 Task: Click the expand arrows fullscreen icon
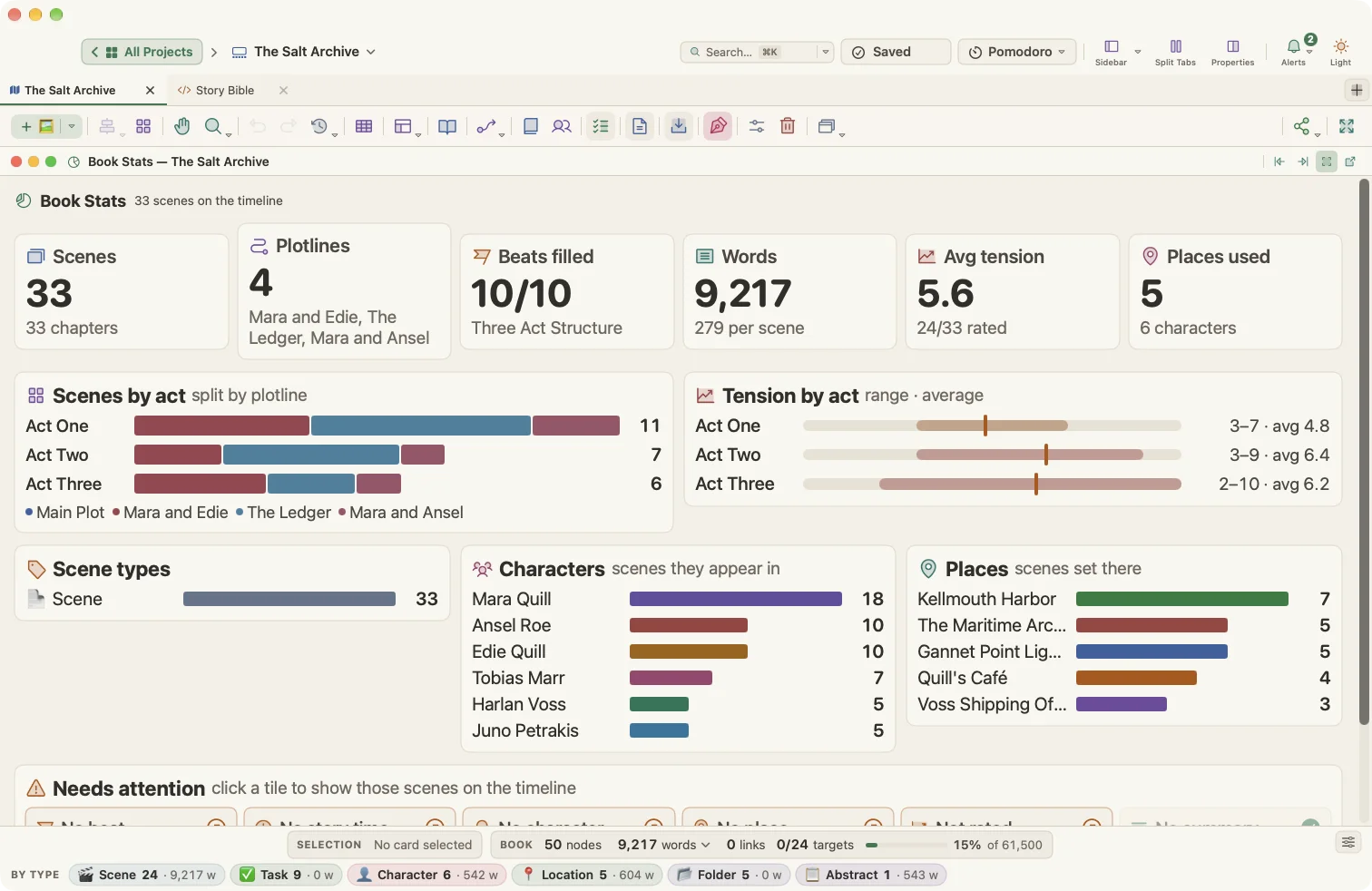1347,126
